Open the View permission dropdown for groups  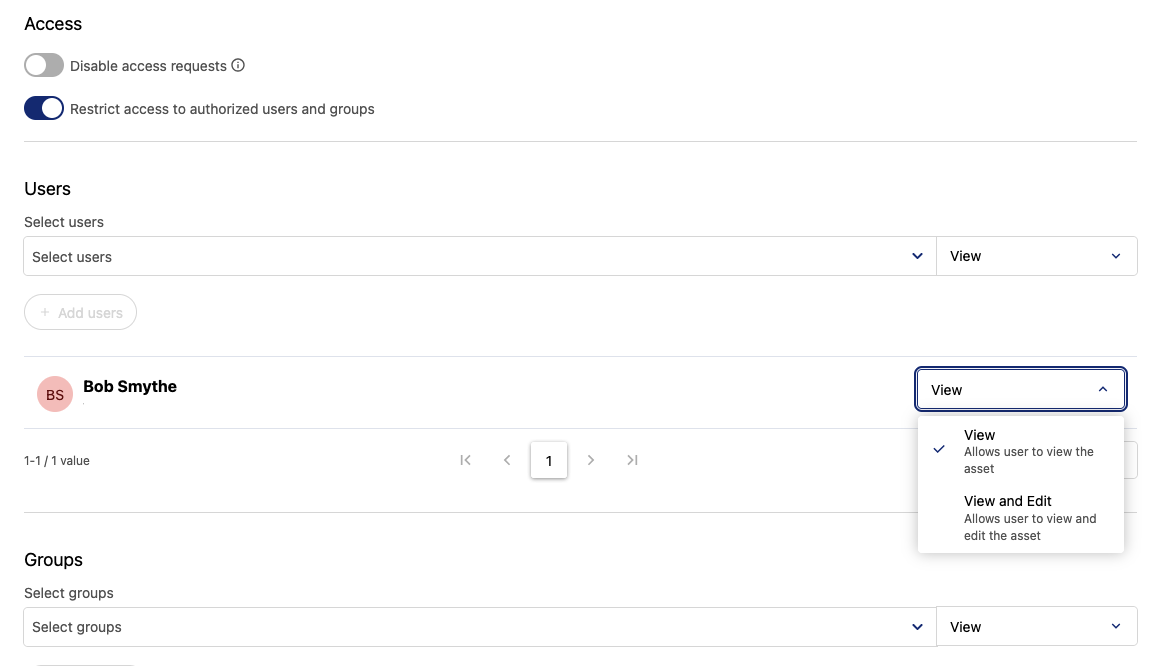pos(1036,627)
